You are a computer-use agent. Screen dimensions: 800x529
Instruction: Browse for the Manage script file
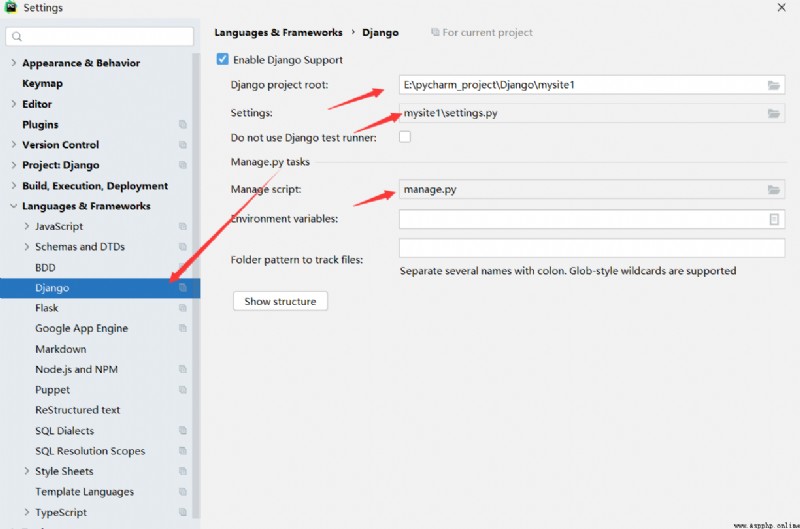coord(773,190)
